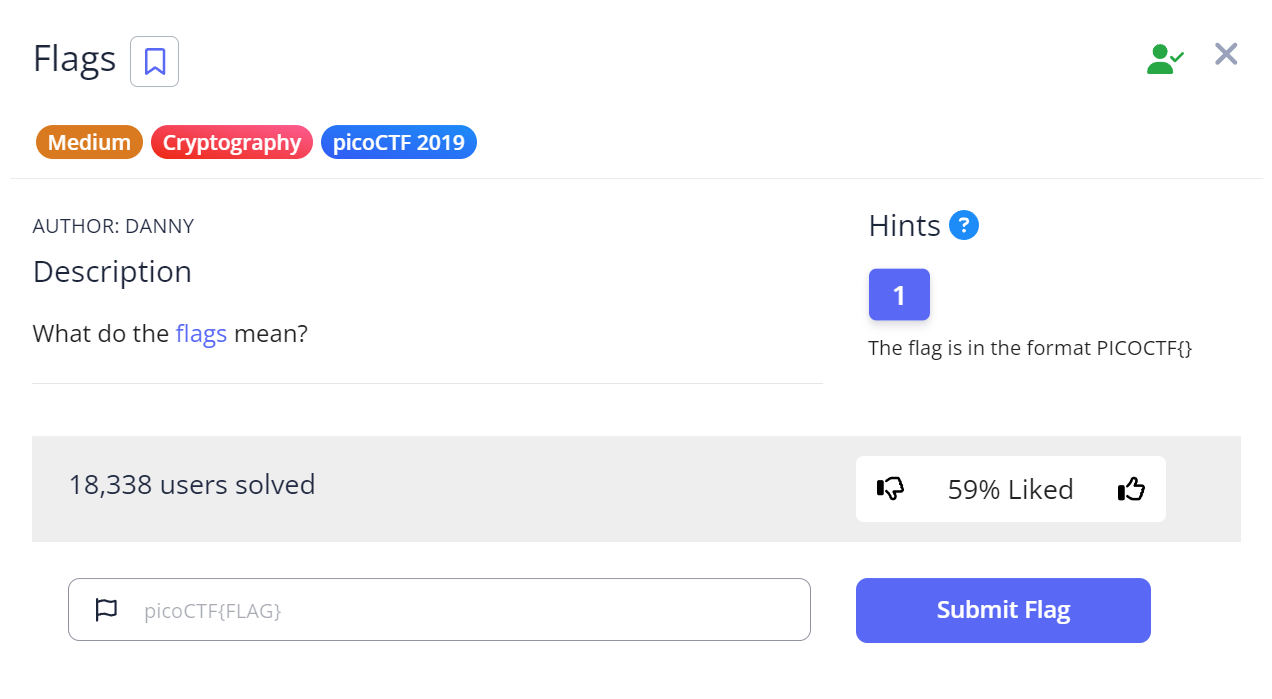
Task: Select the Medium difficulty tag
Action: coord(89,143)
